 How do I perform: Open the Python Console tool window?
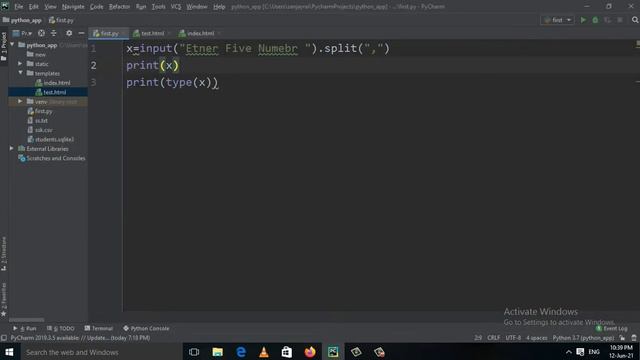click(x=146, y=328)
